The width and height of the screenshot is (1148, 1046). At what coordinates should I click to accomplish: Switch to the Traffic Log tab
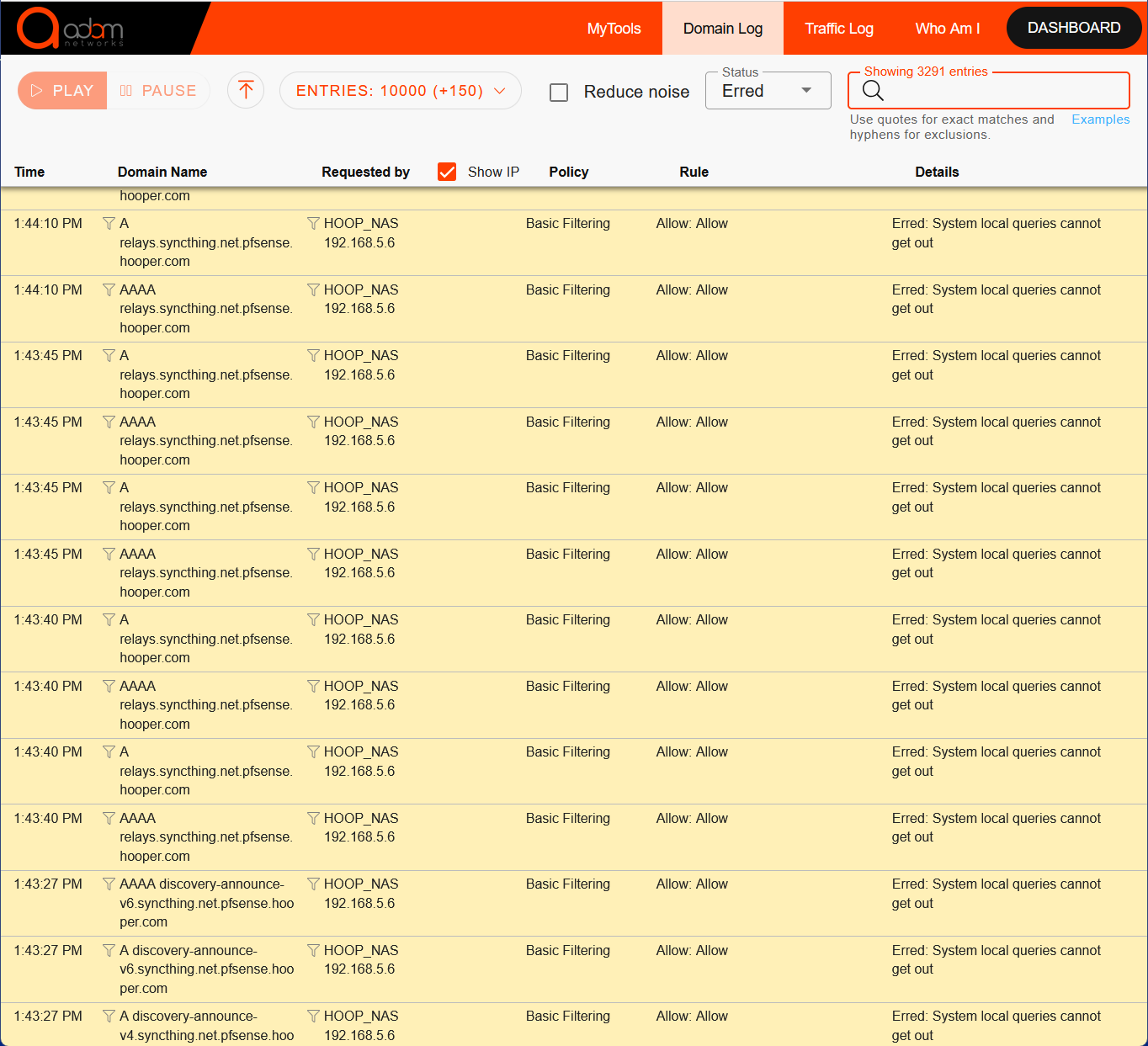coord(838,29)
